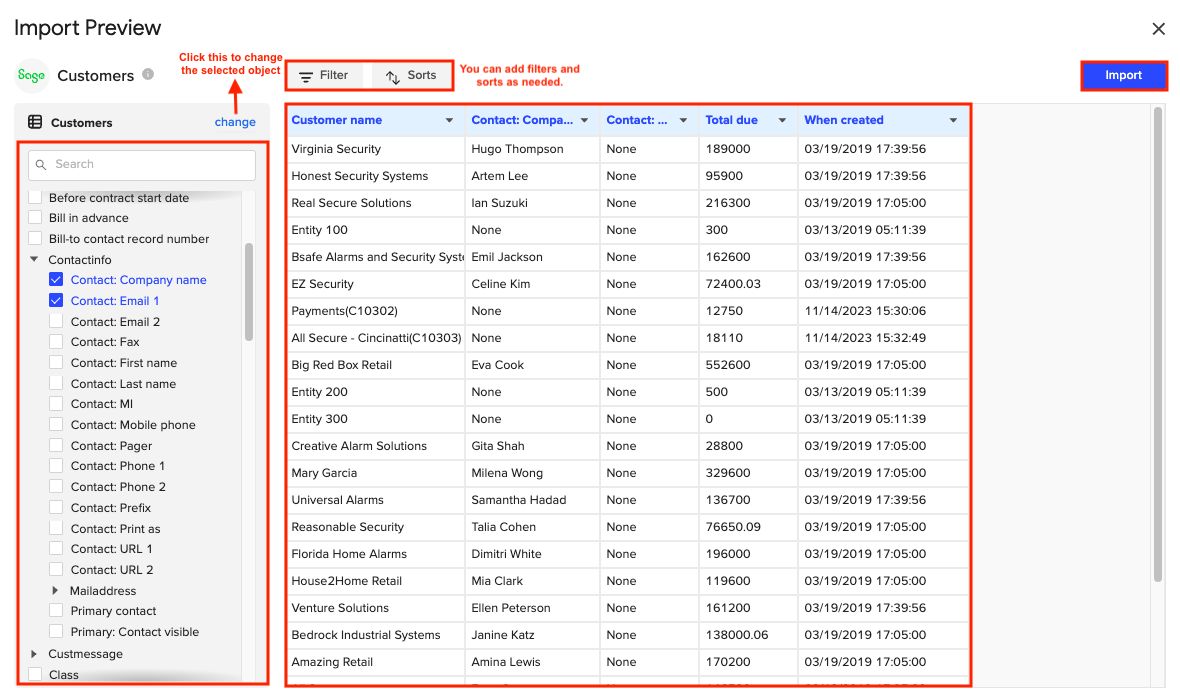Click the field list scrollbar thumb

(248, 292)
